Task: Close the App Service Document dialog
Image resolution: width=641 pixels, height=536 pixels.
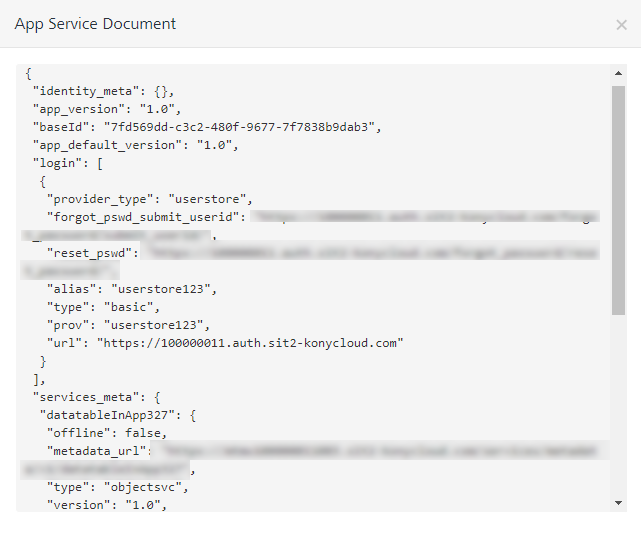Action: [621, 24]
